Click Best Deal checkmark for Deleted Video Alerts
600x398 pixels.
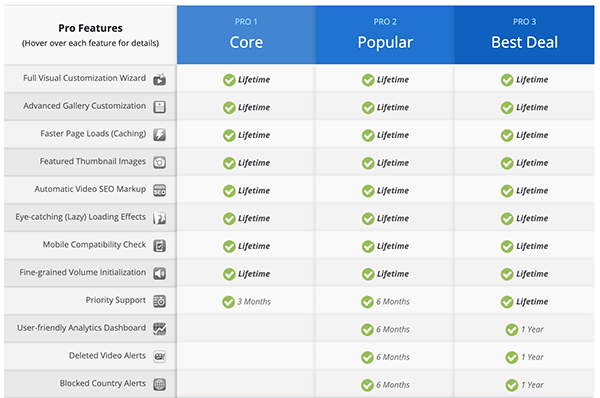(x=512, y=357)
